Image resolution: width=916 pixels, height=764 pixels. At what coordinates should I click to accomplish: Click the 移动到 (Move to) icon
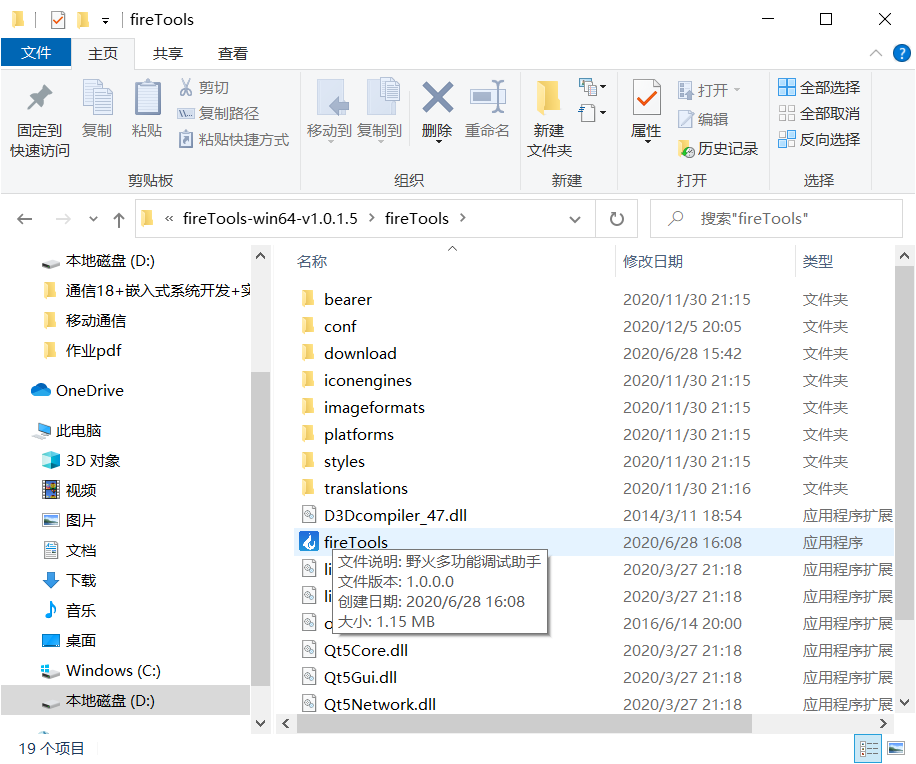[332, 110]
